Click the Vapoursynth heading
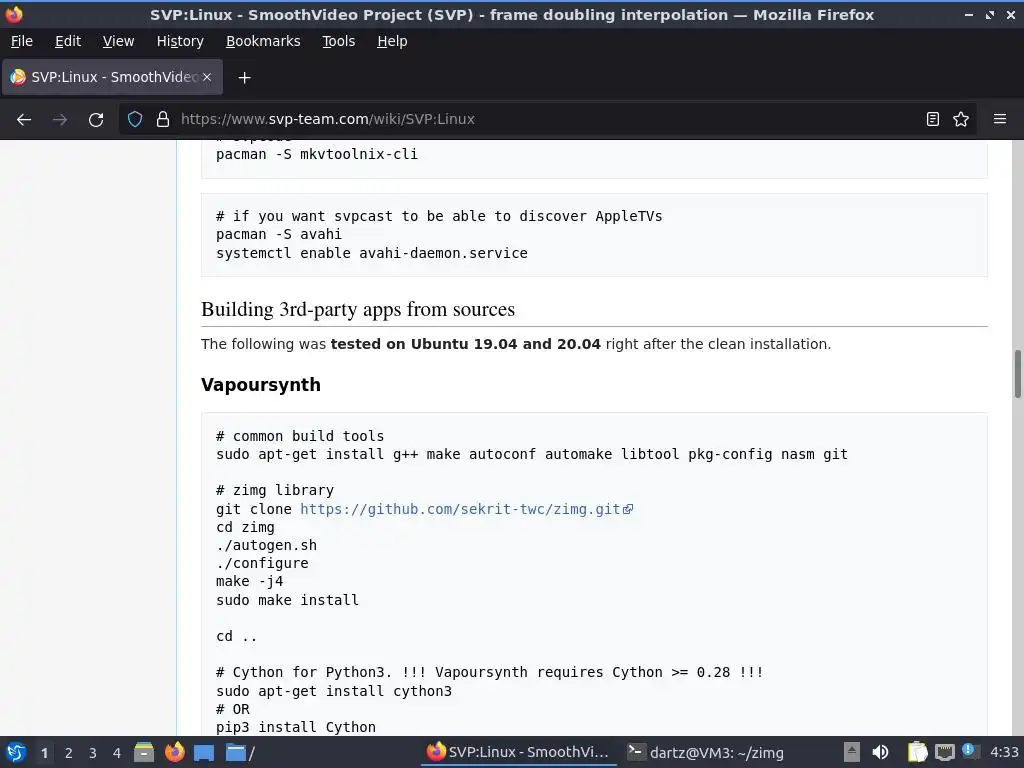The width and height of the screenshot is (1024, 768). [261, 385]
